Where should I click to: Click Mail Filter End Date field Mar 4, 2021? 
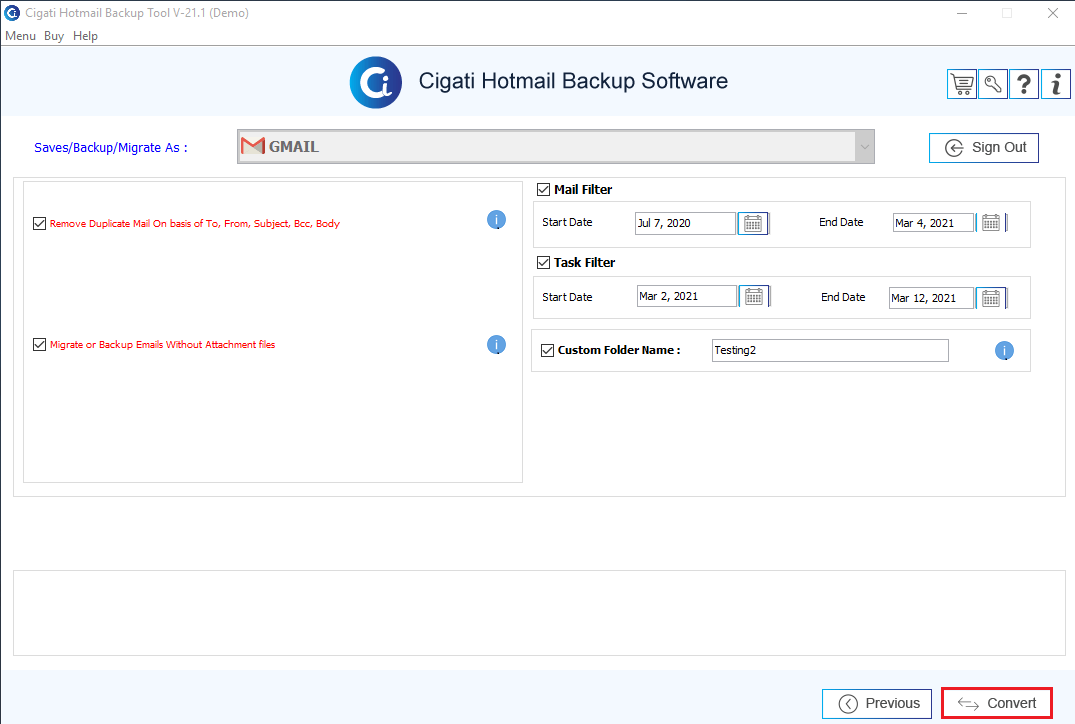933,223
